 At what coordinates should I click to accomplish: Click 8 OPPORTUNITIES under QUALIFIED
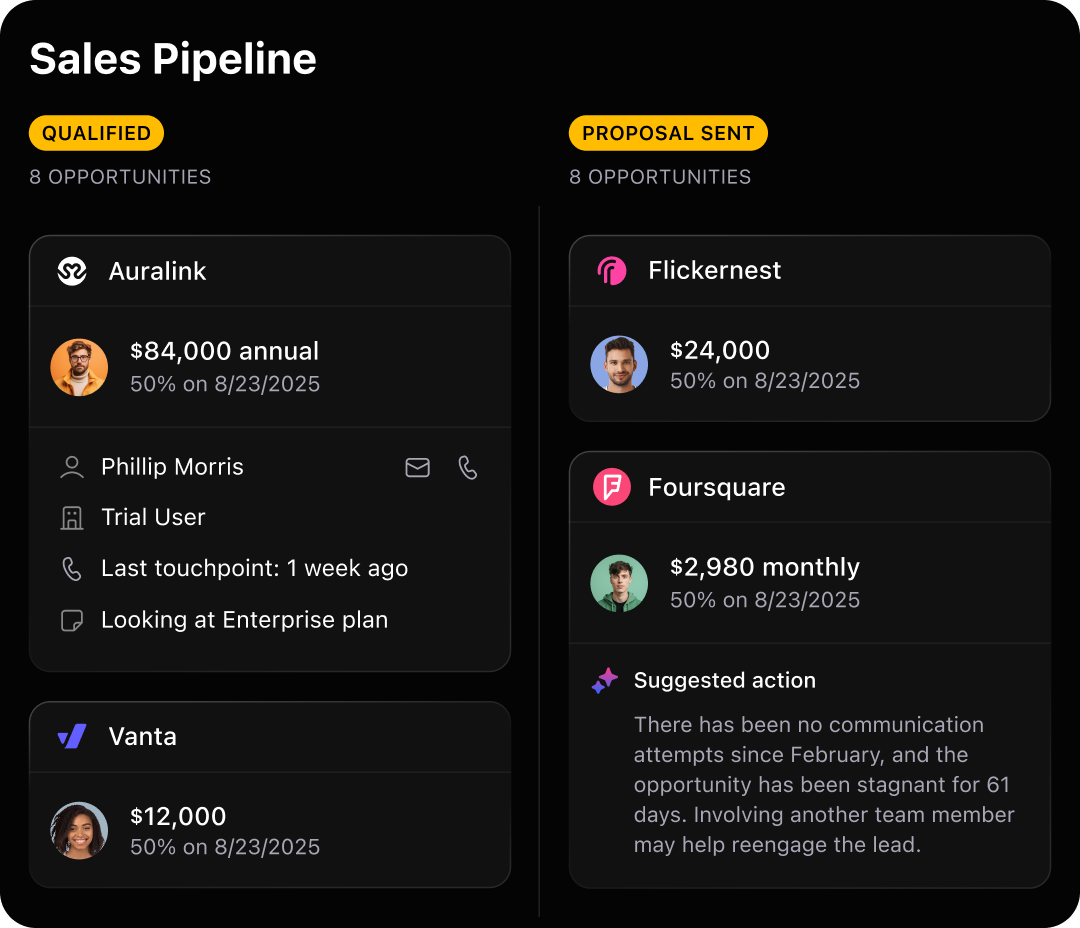pos(120,177)
